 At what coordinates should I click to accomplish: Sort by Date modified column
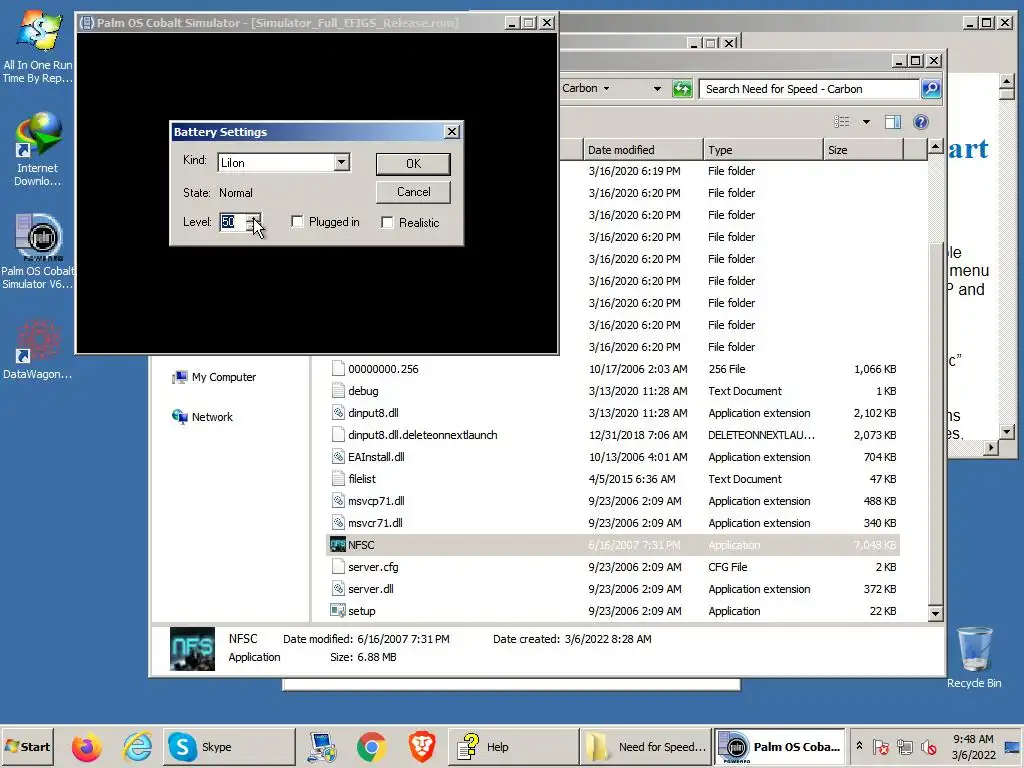click(x=643, y=150)
